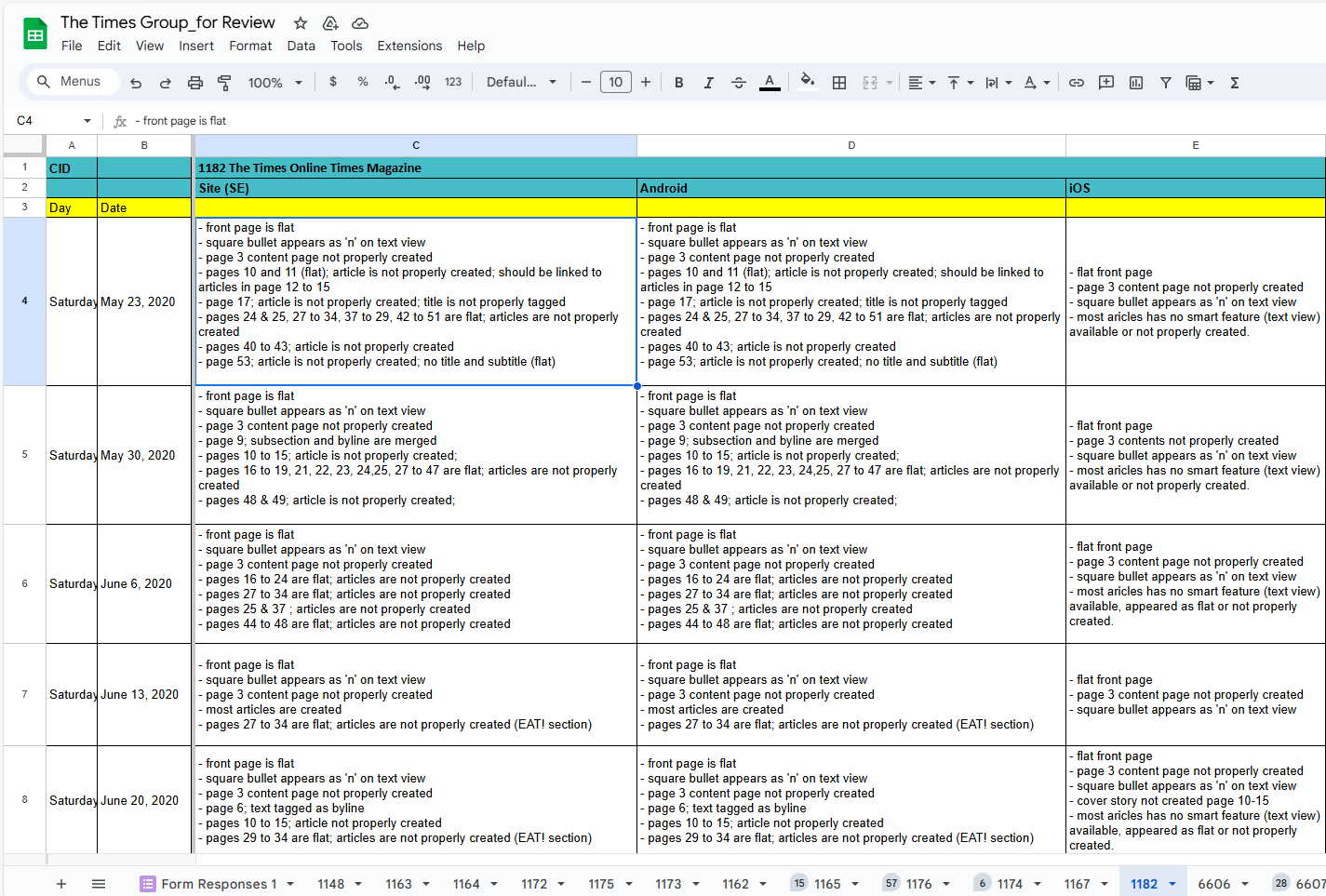Open the text color picker
The image size is (1326, 896).
pyautogui.click(x=770, y=83)
